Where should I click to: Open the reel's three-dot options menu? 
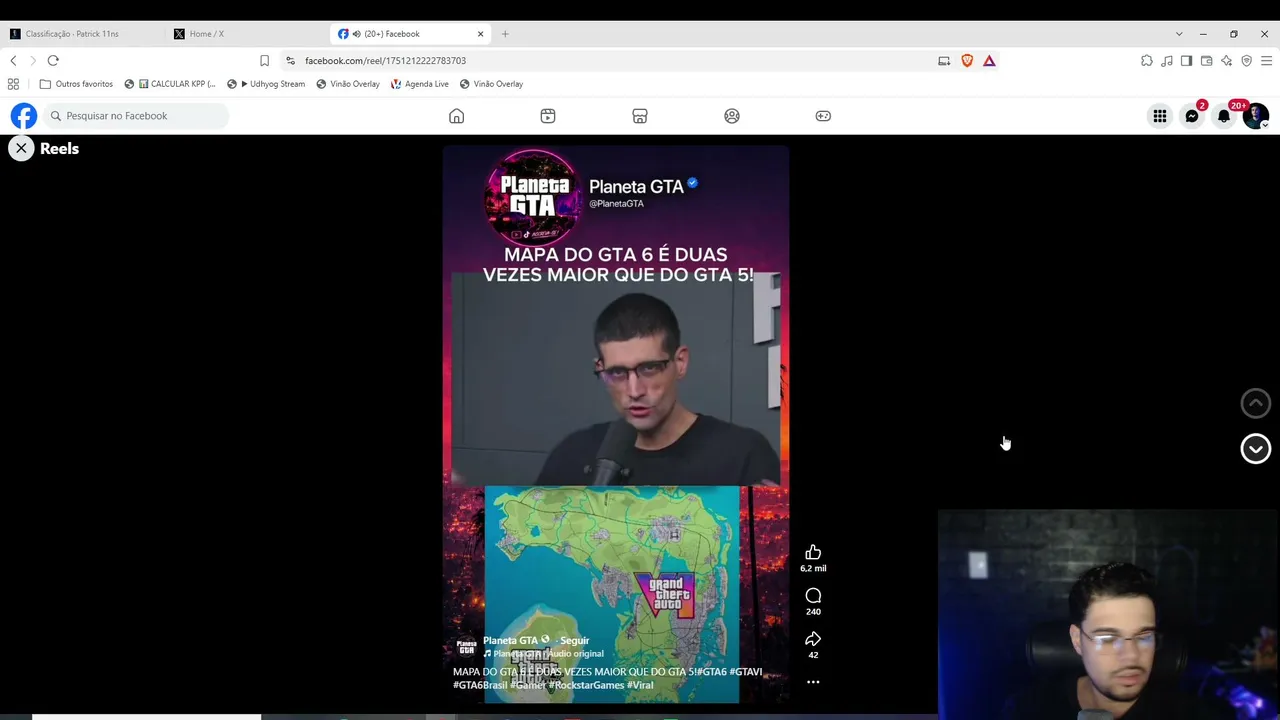[x=813, y=682]
